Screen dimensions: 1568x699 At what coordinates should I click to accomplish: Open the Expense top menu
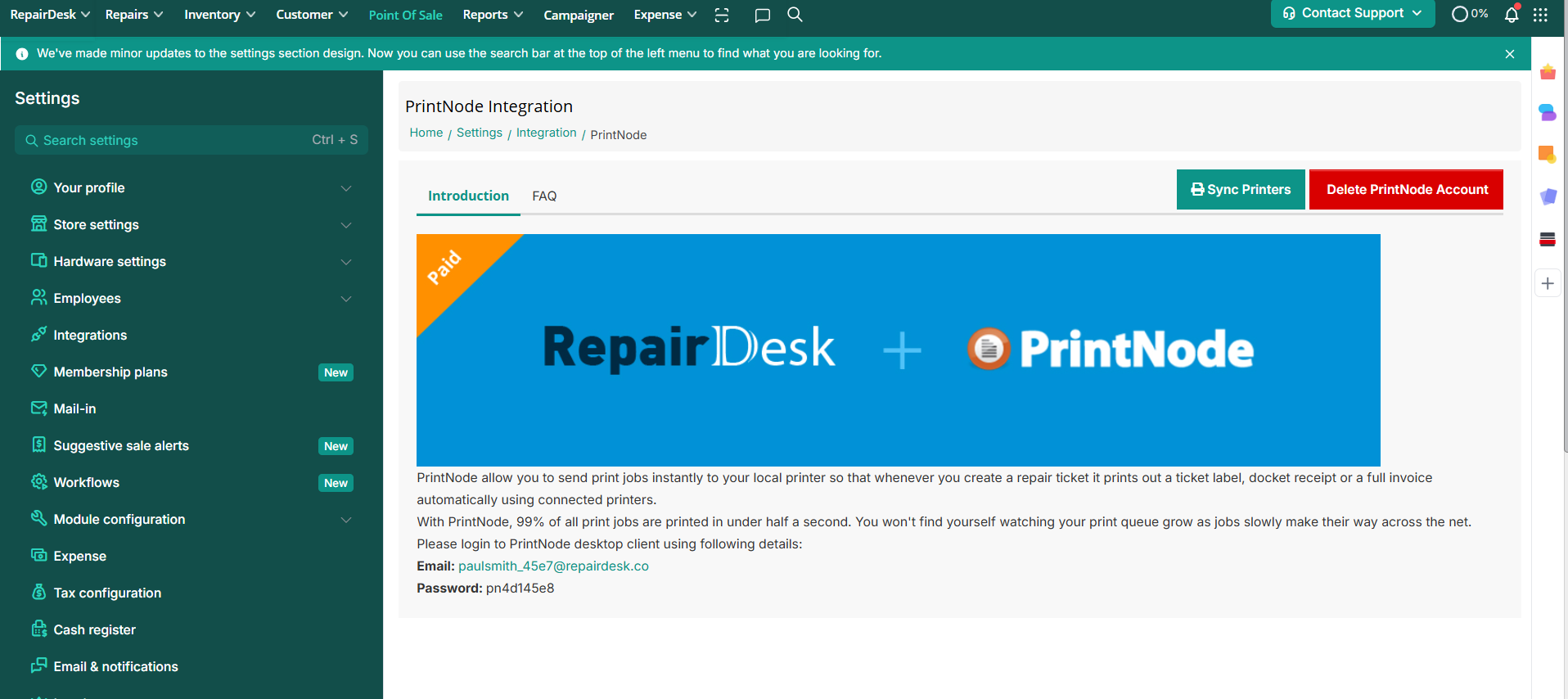665,15
